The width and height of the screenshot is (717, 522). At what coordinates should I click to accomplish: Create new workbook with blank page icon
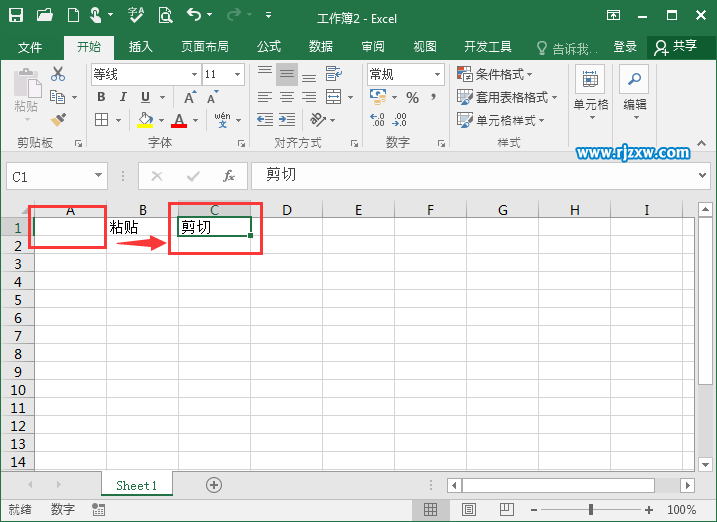[73, 15]
